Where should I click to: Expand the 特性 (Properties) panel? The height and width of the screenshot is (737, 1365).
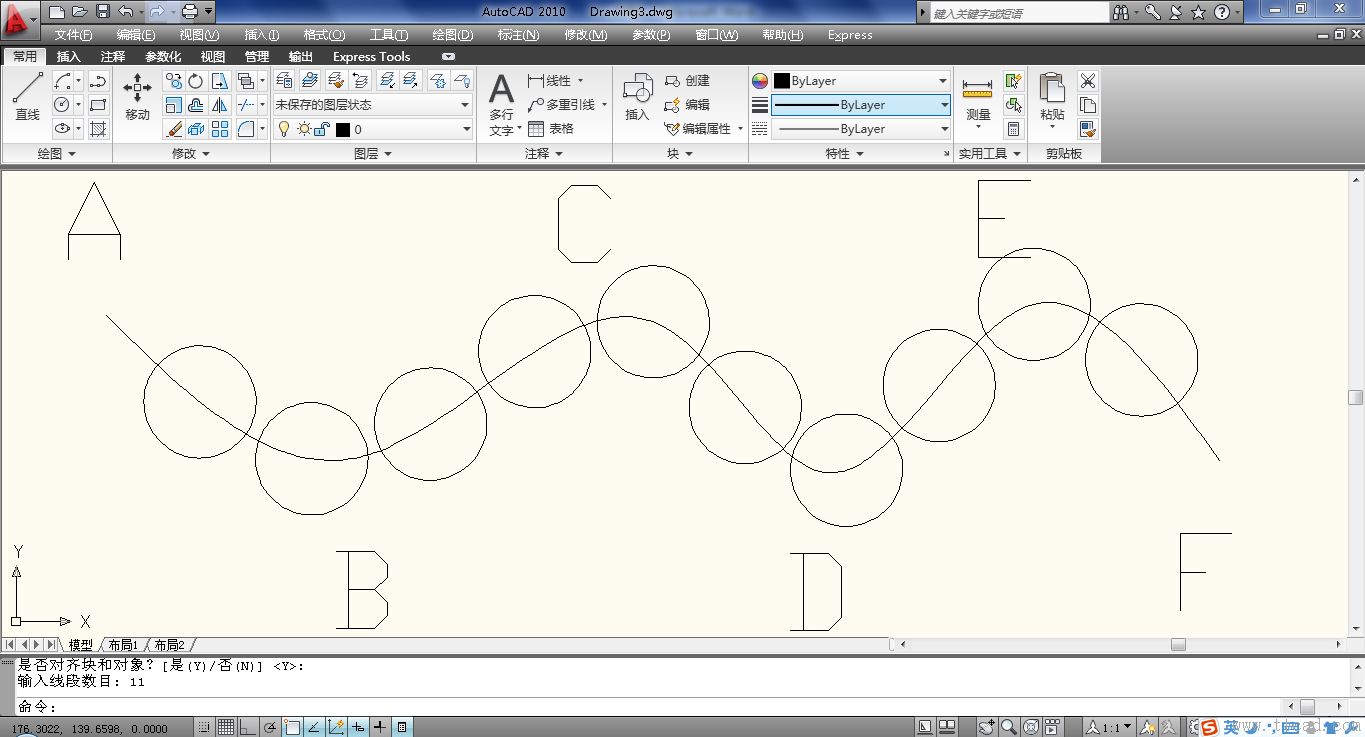pyautogui.click(x=845, y=153)
